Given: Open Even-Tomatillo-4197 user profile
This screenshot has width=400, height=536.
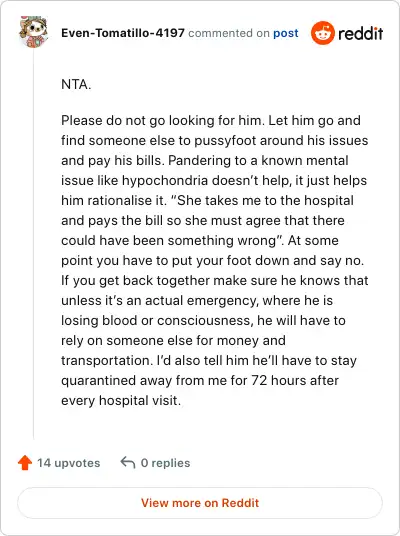Looking at the screenshot, I should coord(123,33).
